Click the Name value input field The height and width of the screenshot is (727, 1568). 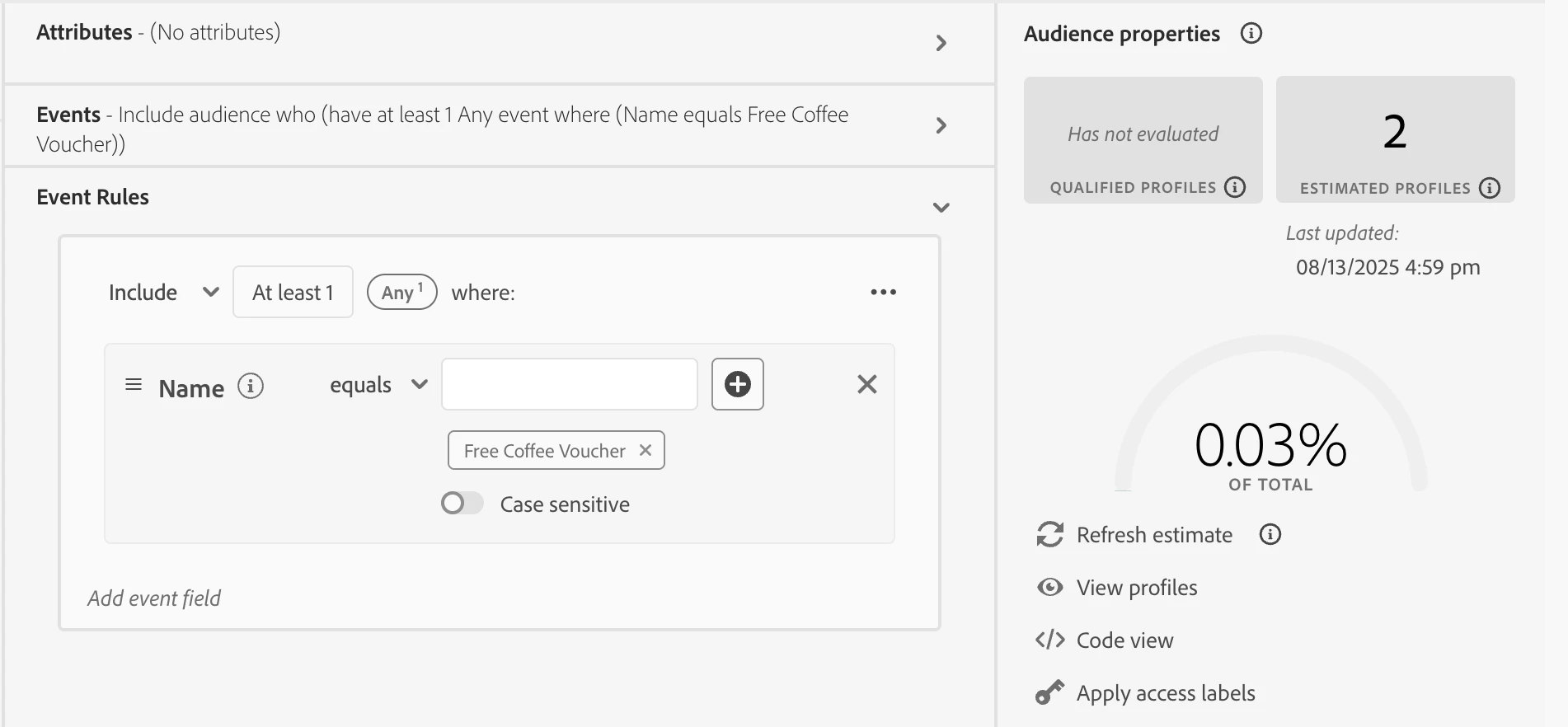[569, 384]
